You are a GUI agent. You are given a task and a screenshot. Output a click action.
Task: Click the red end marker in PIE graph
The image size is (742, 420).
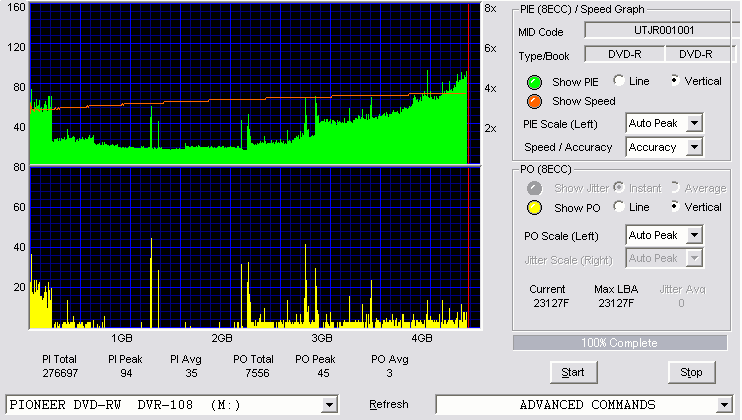point(468,84)
